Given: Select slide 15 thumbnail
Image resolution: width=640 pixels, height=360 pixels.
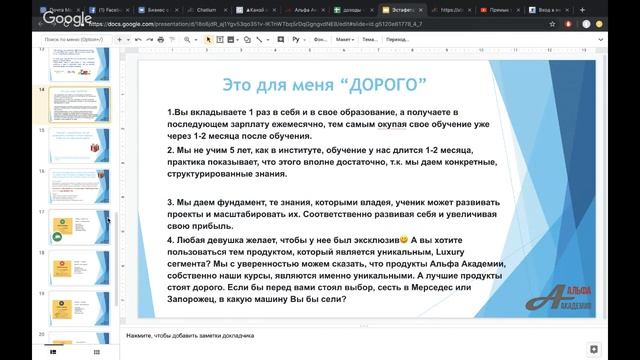Looking at the screenshot, I should [x=79, y=145].
